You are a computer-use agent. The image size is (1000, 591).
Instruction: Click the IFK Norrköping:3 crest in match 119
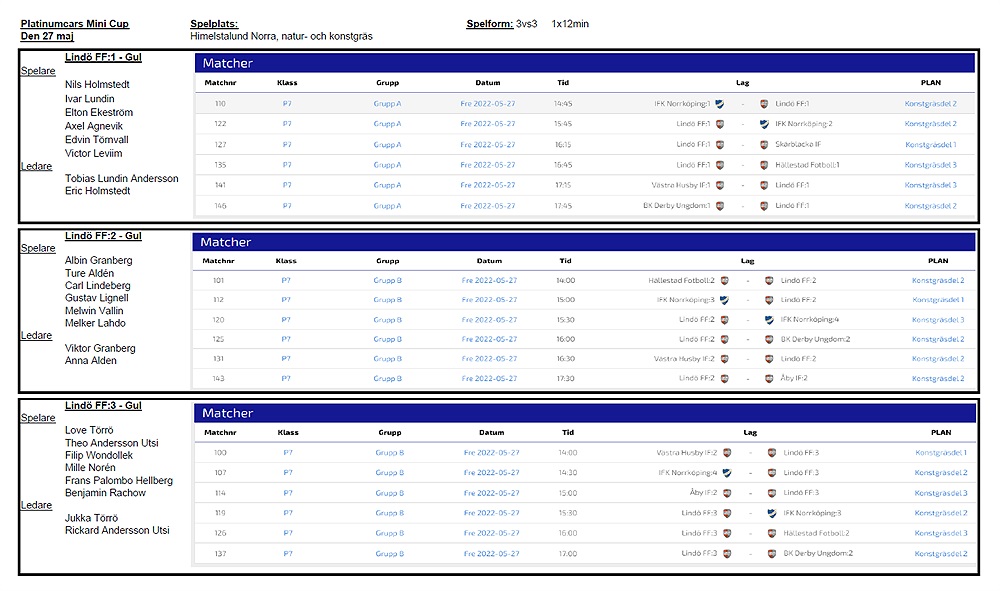point(772,513)
